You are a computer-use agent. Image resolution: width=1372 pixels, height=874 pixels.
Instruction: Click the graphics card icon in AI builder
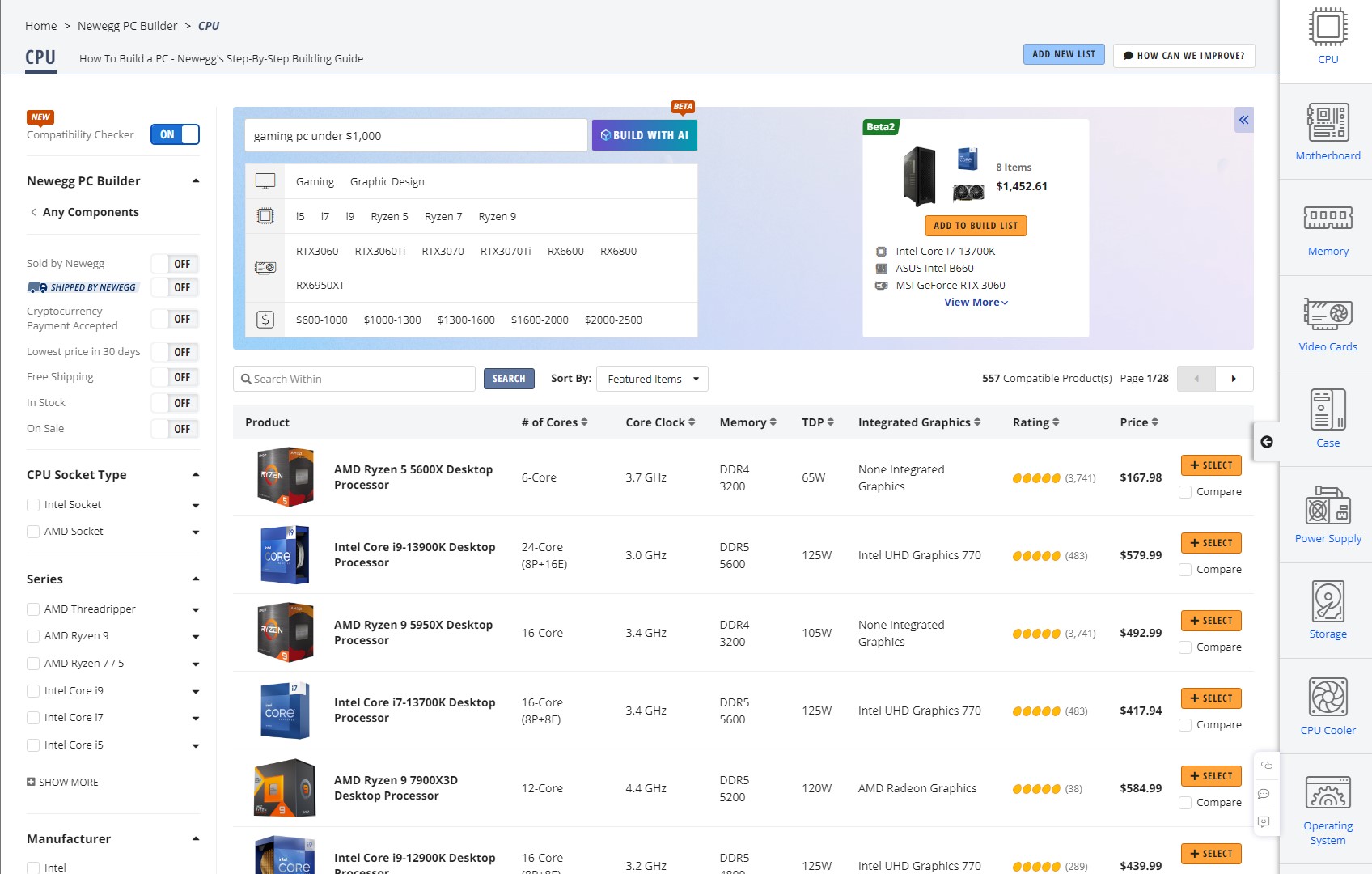point(265,268)
